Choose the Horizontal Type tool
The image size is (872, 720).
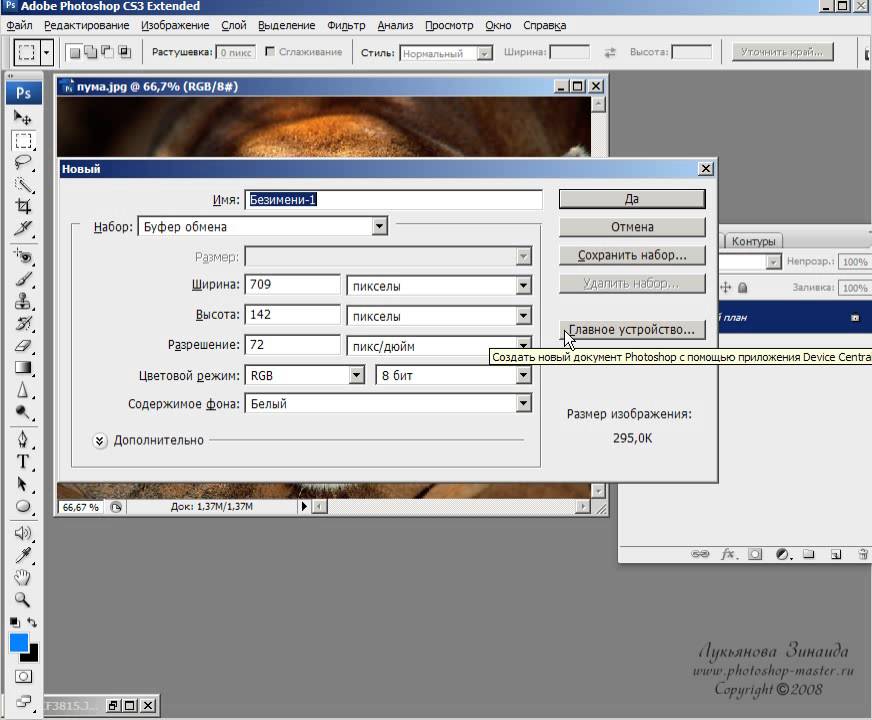(22, 461)
